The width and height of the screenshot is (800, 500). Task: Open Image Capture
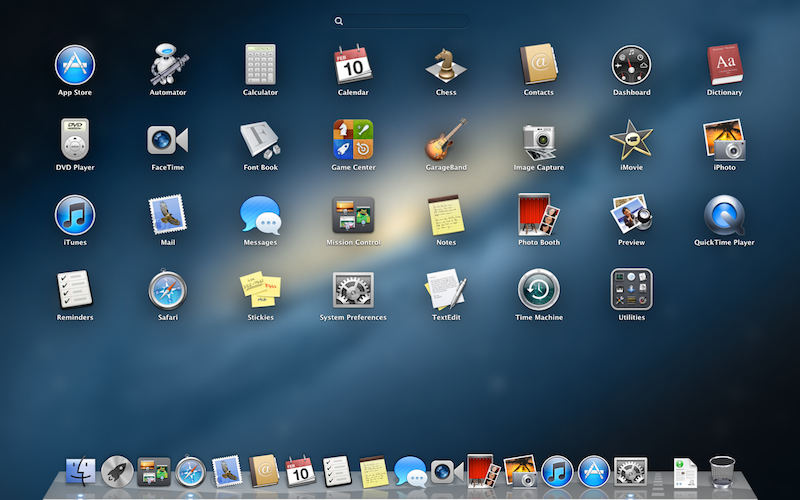pyautogui.click(x=538, y=140)
